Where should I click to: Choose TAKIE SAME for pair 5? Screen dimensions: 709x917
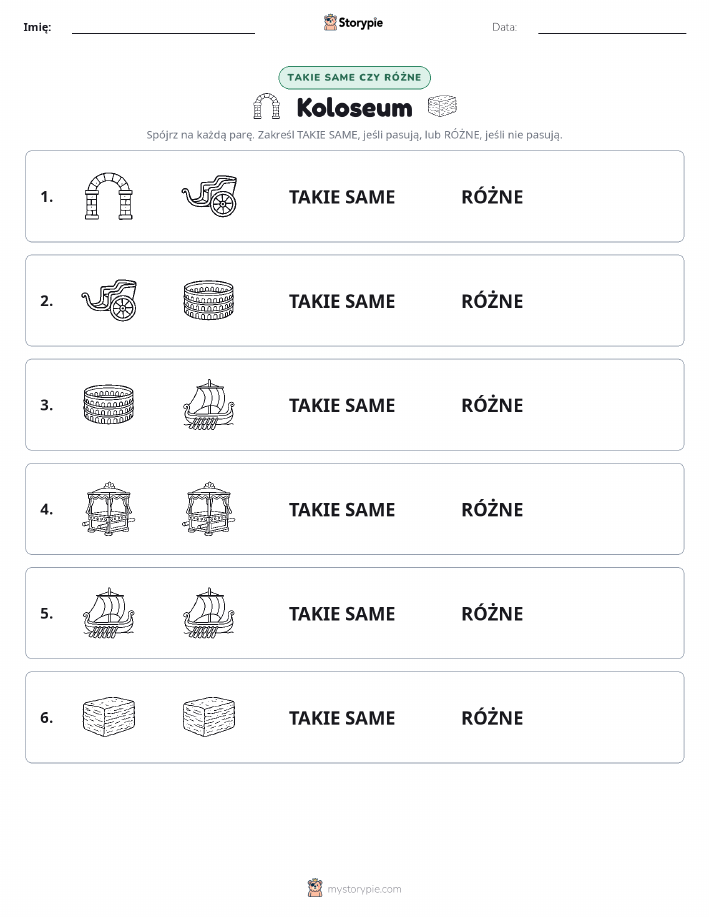click(x=342, y=613)
